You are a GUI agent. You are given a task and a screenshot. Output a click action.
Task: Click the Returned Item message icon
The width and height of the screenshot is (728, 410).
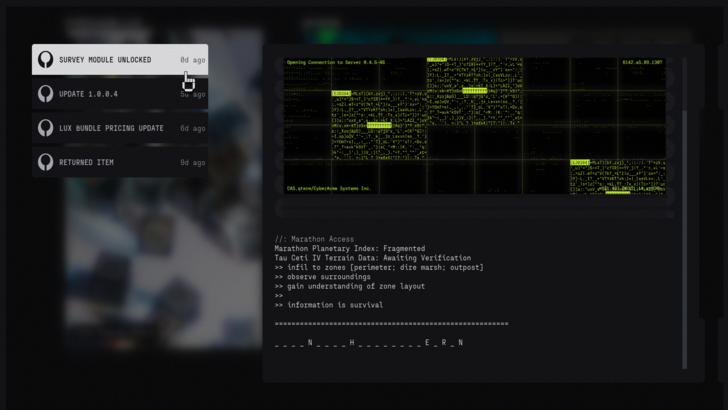[x=45, y=162]
